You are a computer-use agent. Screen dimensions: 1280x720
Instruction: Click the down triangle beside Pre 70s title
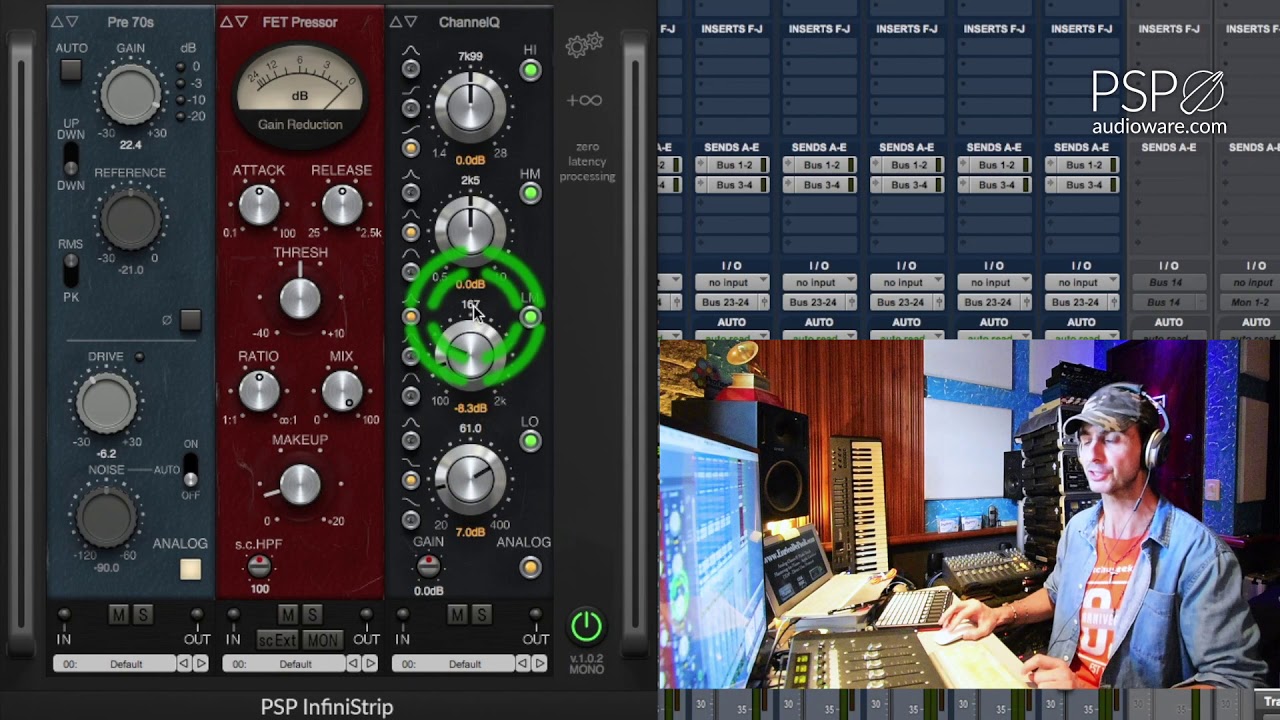point(72,22)
